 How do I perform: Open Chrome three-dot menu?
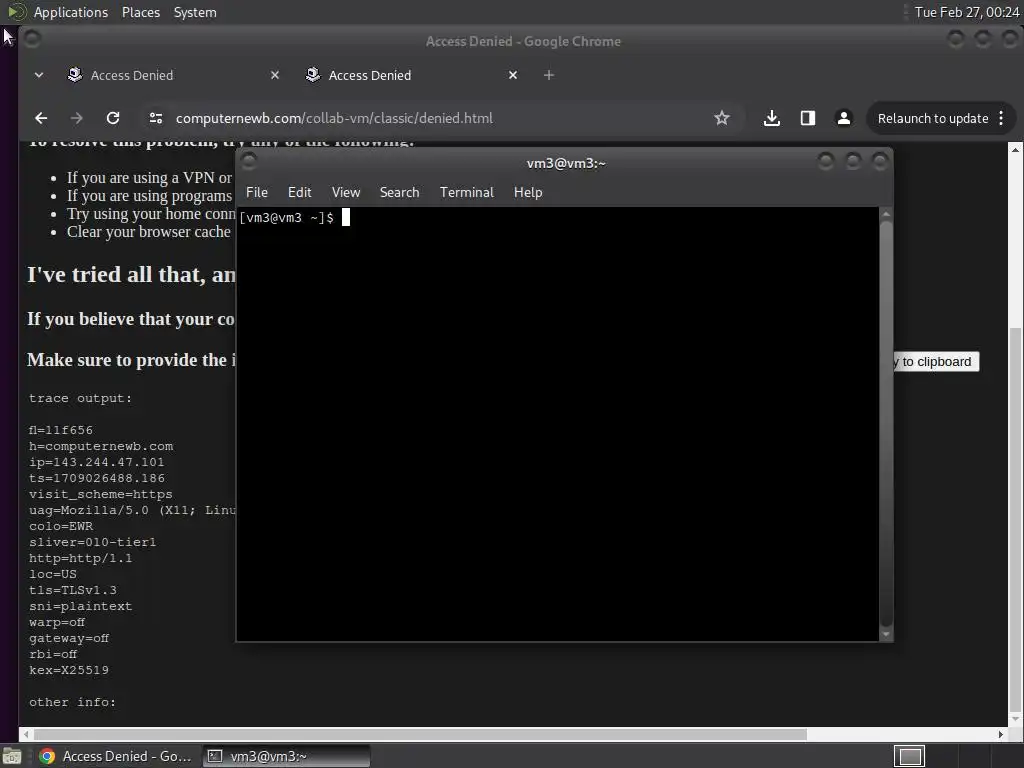point(1001,118)
